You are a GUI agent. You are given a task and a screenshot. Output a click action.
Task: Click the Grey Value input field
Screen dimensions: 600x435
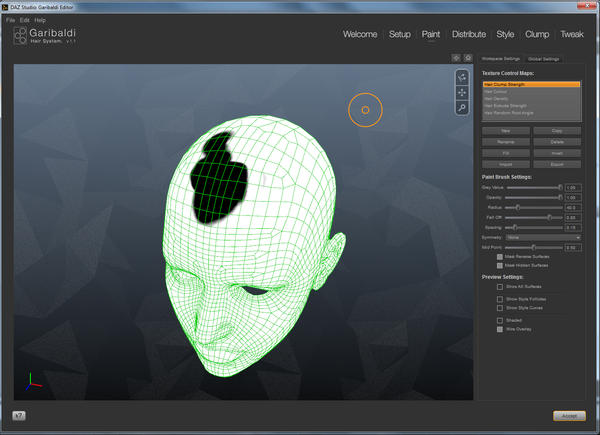(x=573, y=187)
